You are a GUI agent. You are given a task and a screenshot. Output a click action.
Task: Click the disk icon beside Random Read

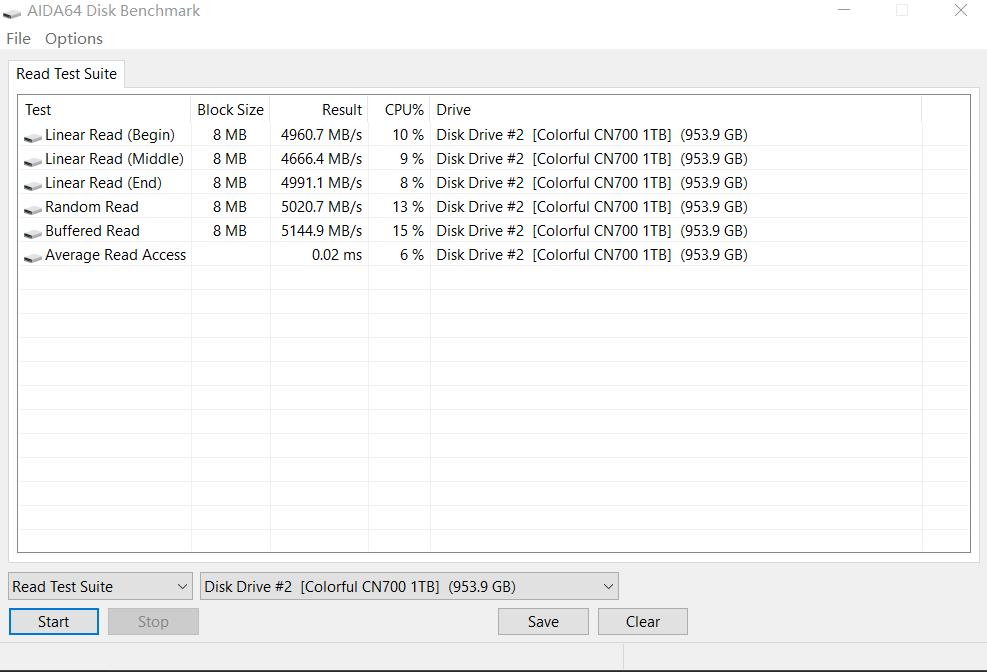[32, 206]
